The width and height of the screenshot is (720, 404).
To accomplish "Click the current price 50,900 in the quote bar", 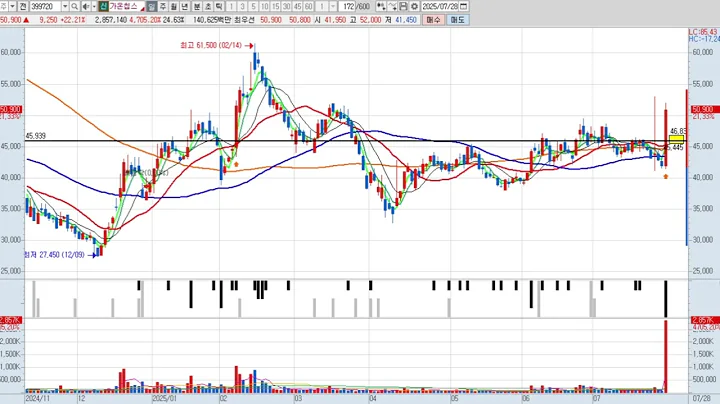I will coord(11,20).
